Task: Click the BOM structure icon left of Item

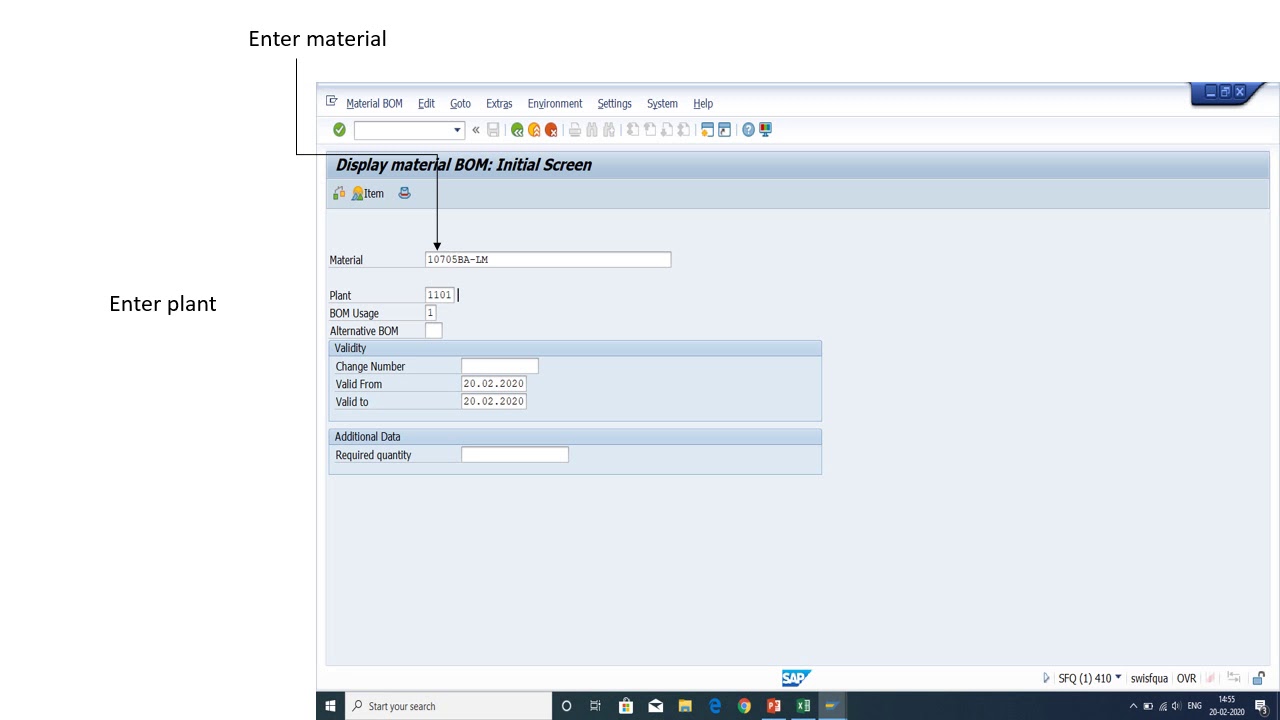Action: (339, 194)
